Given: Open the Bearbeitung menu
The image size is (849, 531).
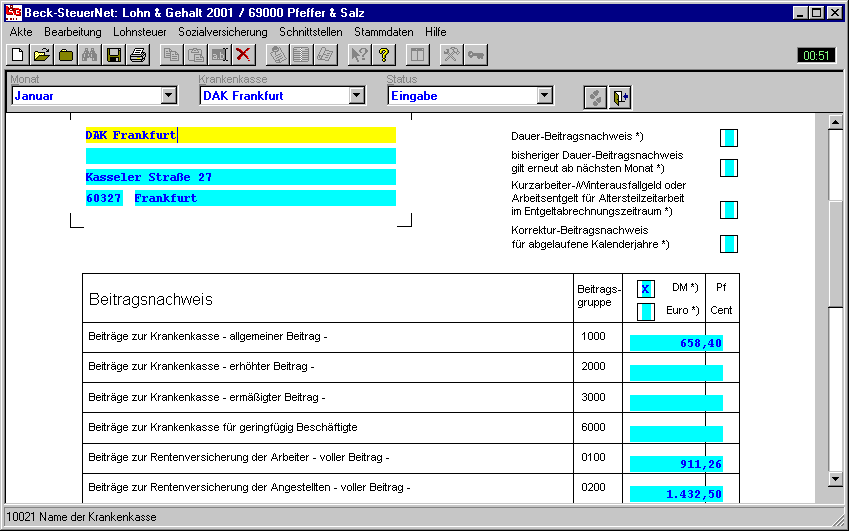Looking at the screenshot, I should 73,32.
